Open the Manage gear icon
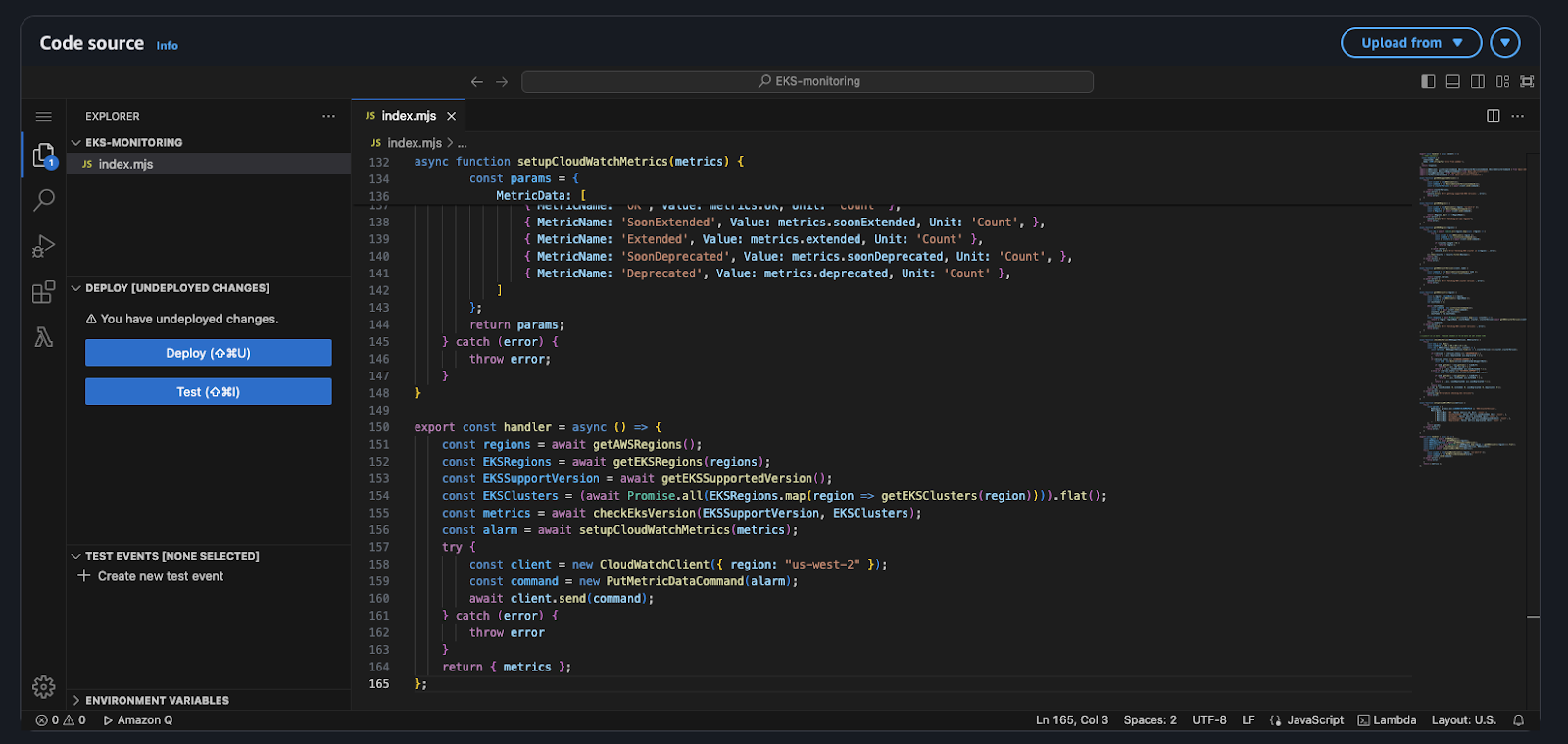Screen dimensions: 1568x744 (43, 687)
